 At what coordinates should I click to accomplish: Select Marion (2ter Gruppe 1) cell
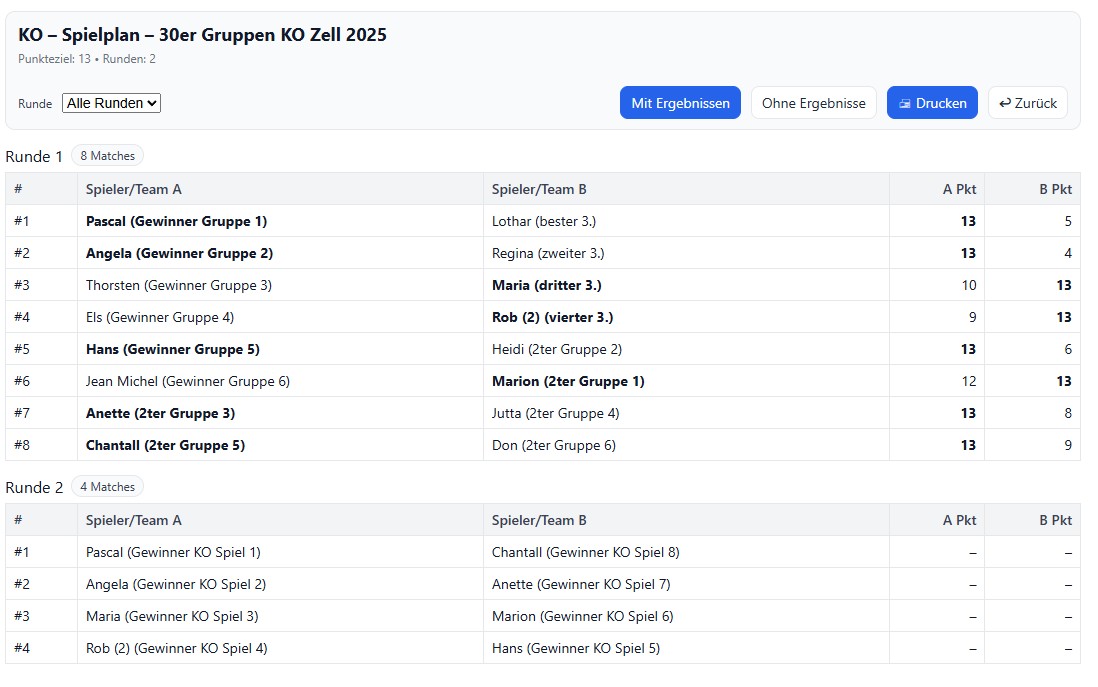(567, 381)
